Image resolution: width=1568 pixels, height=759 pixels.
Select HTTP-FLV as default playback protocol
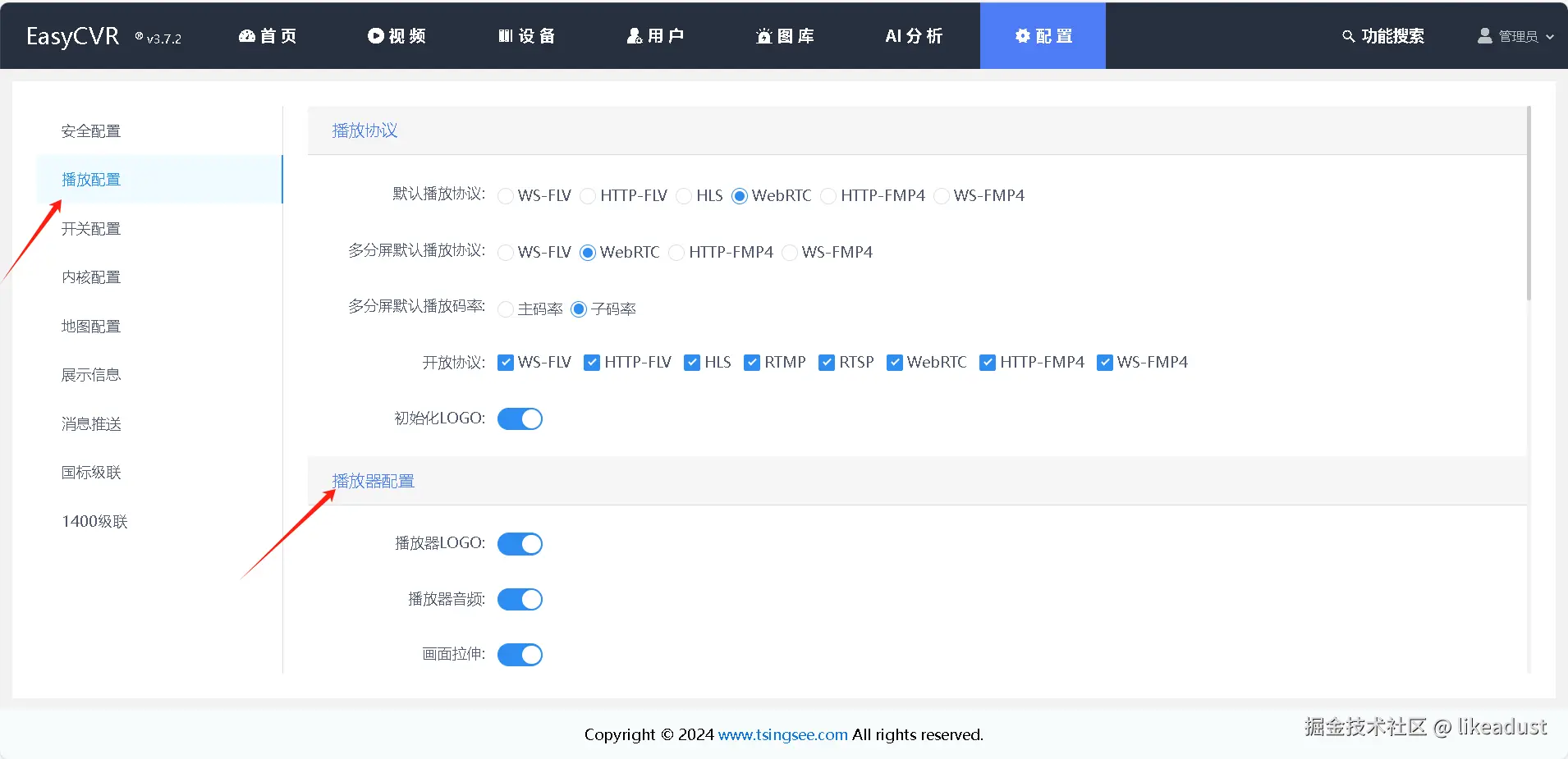(x=588, y=196)
